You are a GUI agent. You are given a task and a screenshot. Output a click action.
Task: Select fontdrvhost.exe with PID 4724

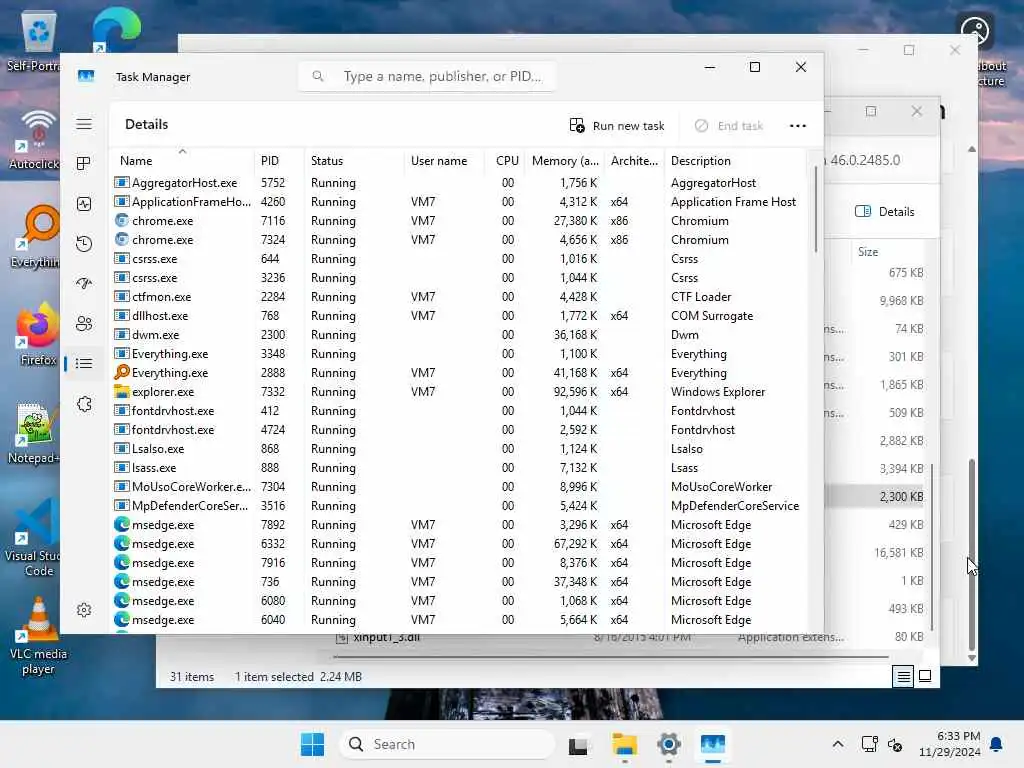(x=460, y=430)
